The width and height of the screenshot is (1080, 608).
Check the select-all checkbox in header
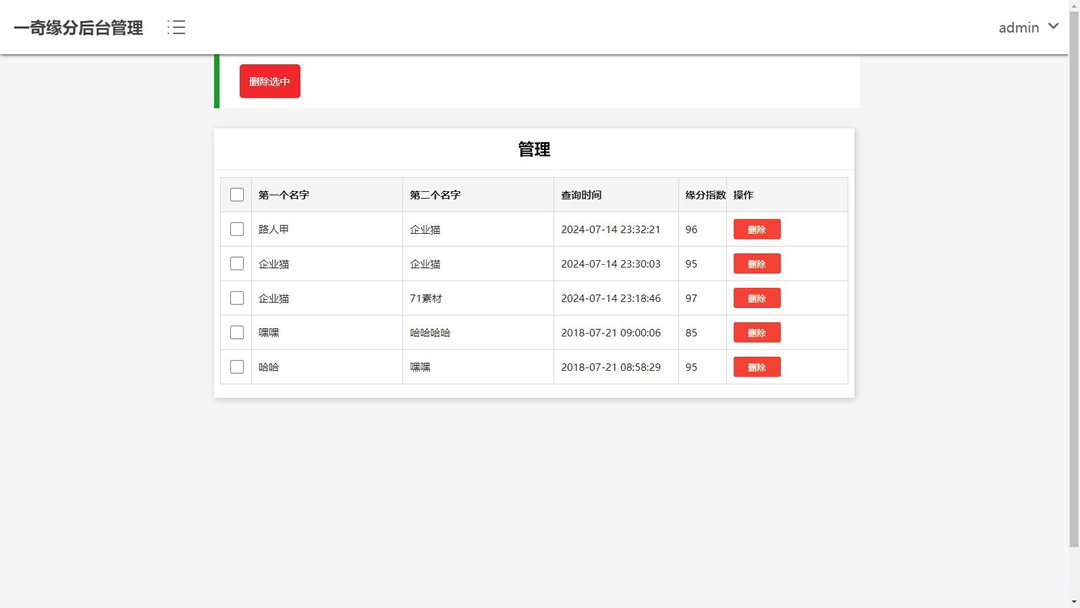(237, 195)
